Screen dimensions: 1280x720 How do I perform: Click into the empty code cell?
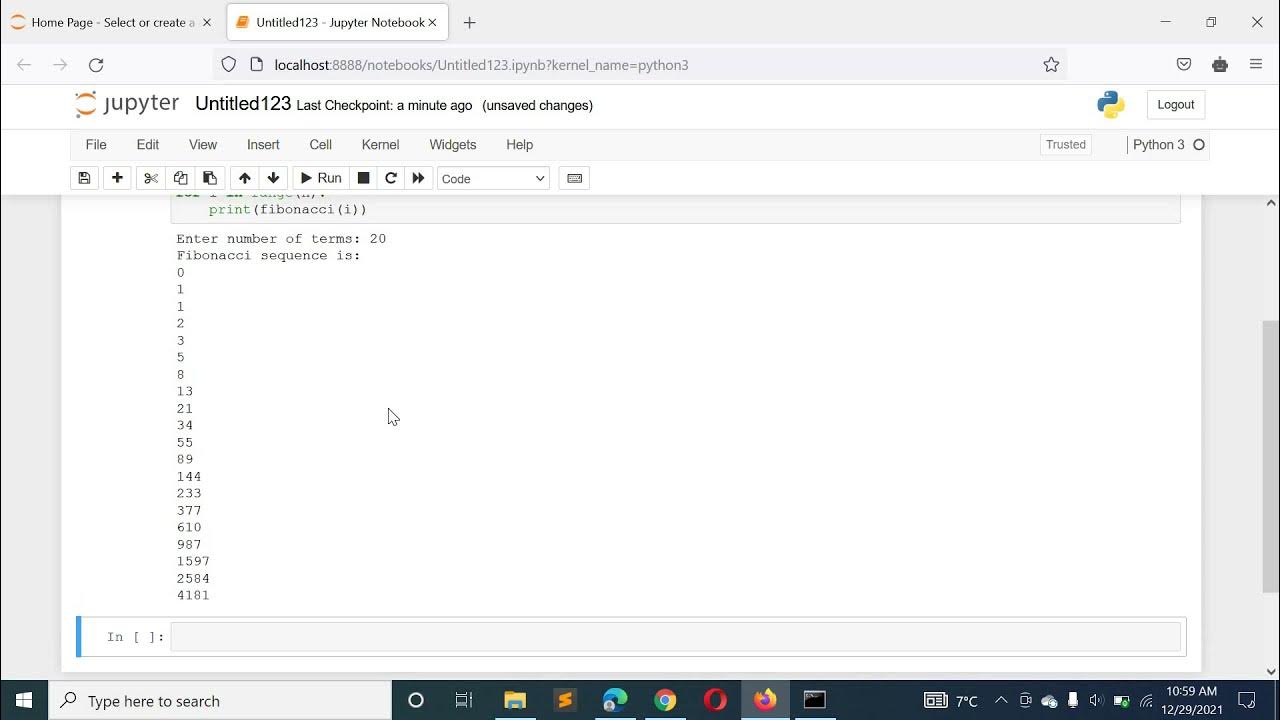[676, 637]
